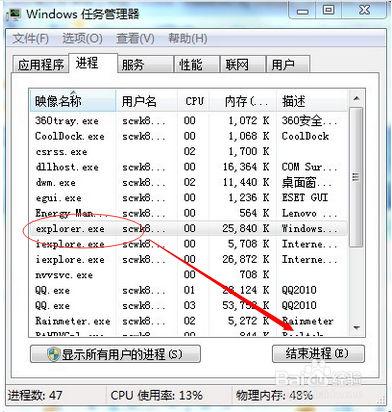
Task: Select the Rainmeter.exe process
Action: coord(189,321)
